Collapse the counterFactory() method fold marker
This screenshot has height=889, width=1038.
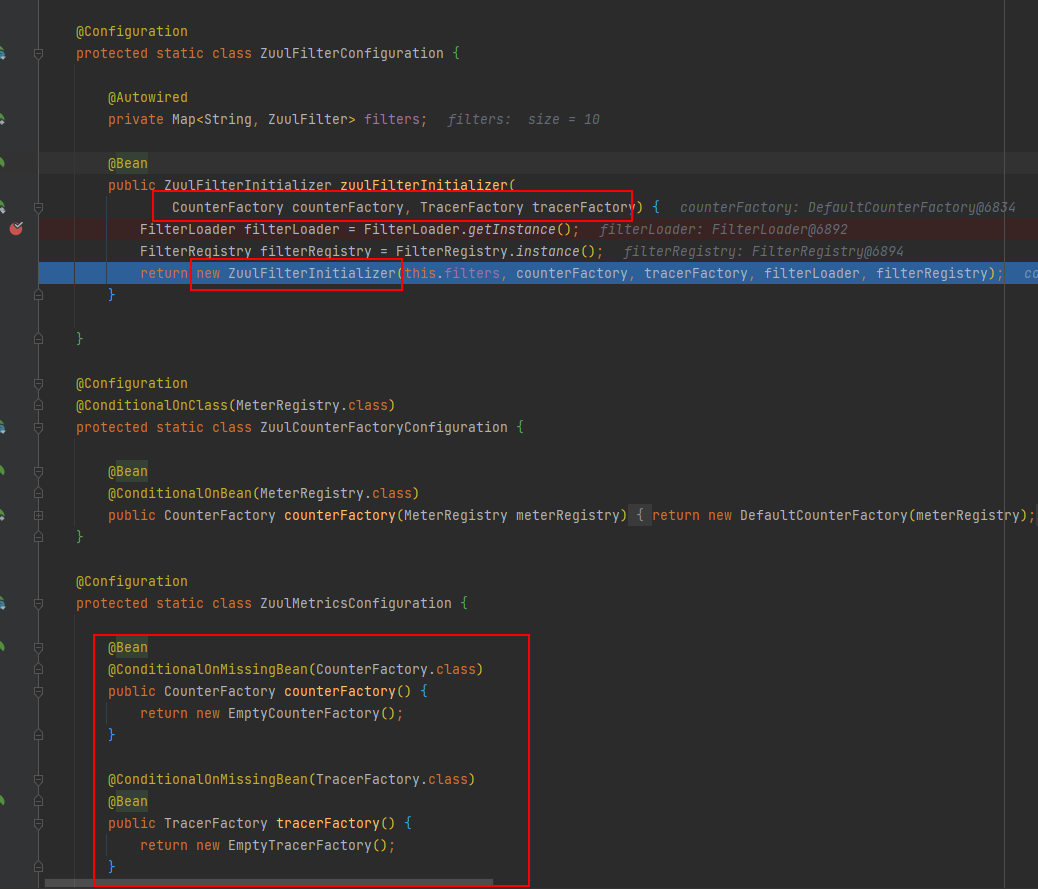coord(38,692)
